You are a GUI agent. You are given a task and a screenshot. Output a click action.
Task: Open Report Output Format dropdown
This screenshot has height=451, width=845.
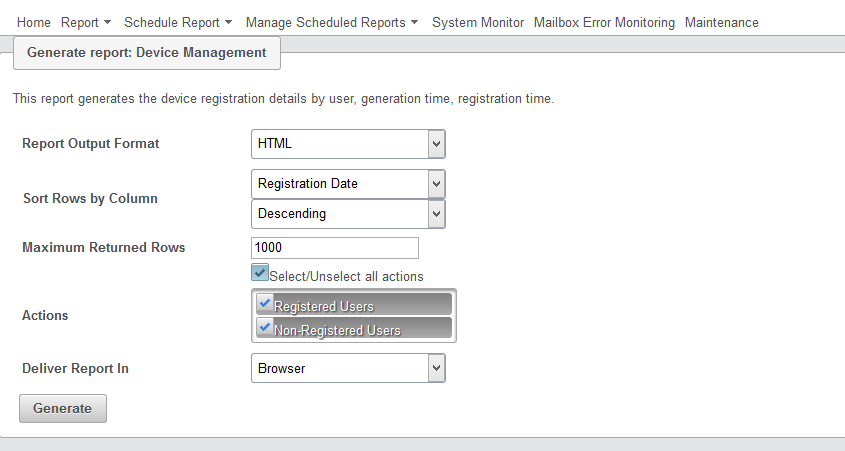347,144
